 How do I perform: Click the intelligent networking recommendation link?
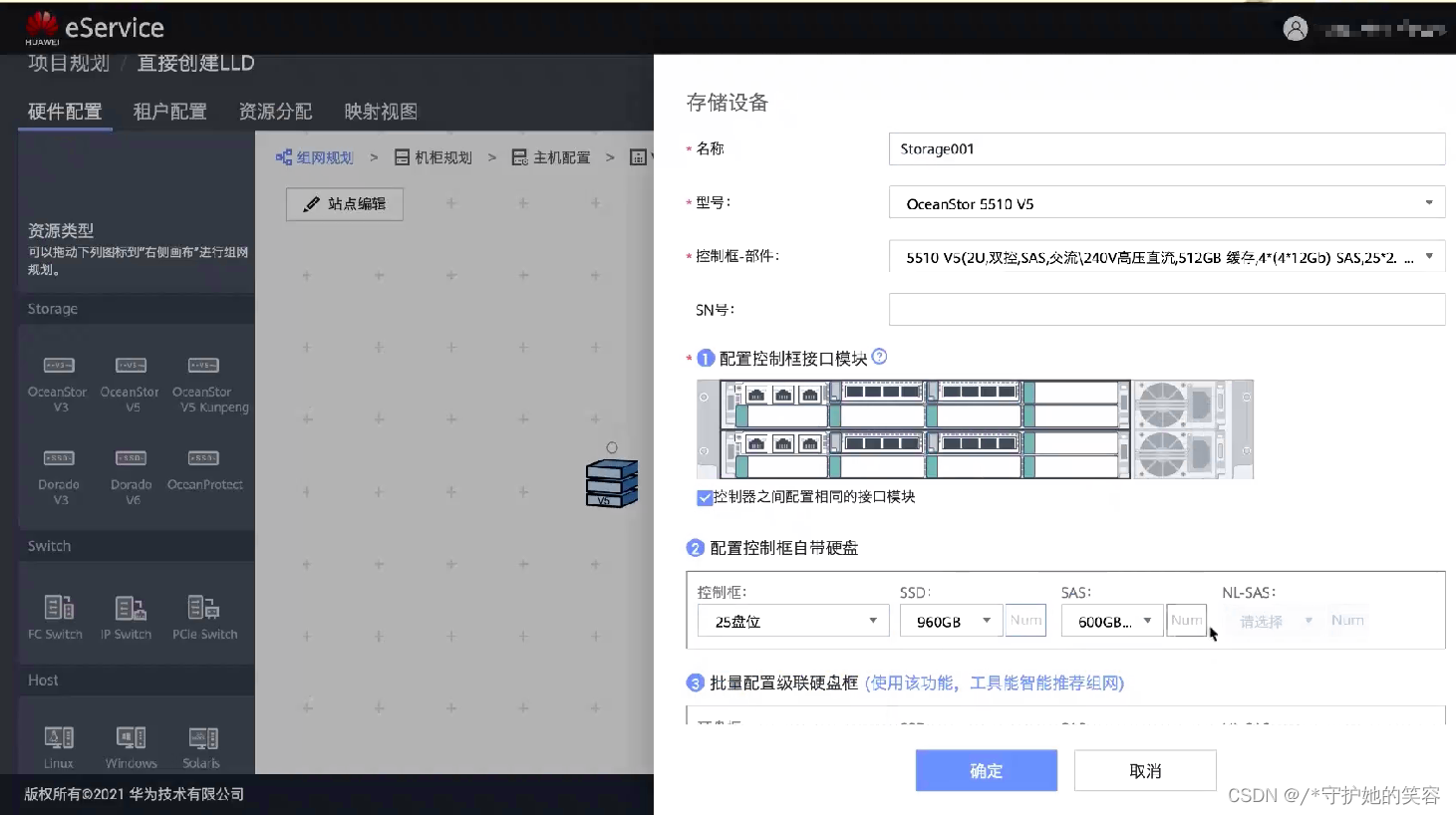tap(995, 682)
